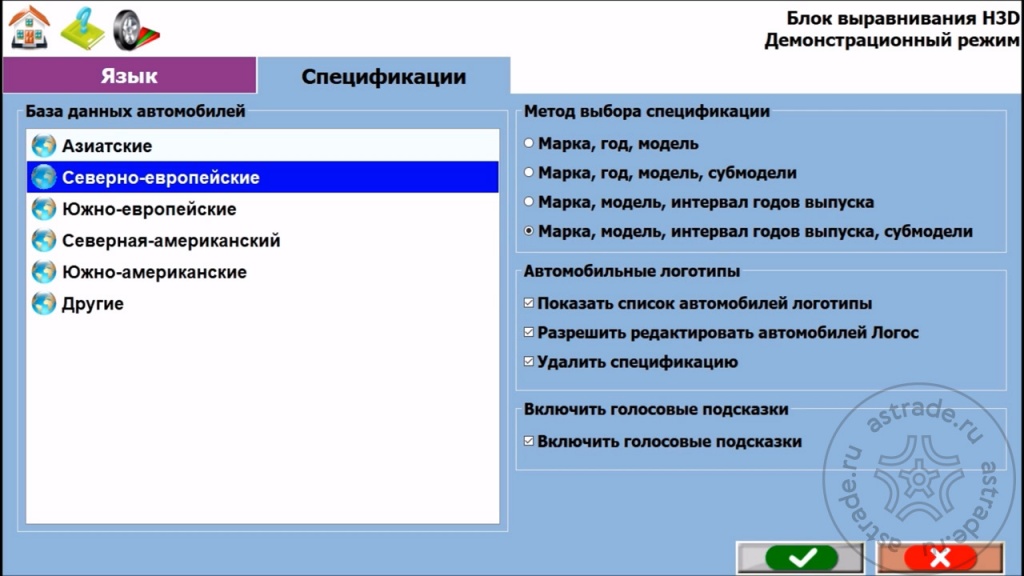Screen dimensions: 1024x576
Task: Toggle Показать список автомобилей логотипы checkbox
Action: (529, 303)
